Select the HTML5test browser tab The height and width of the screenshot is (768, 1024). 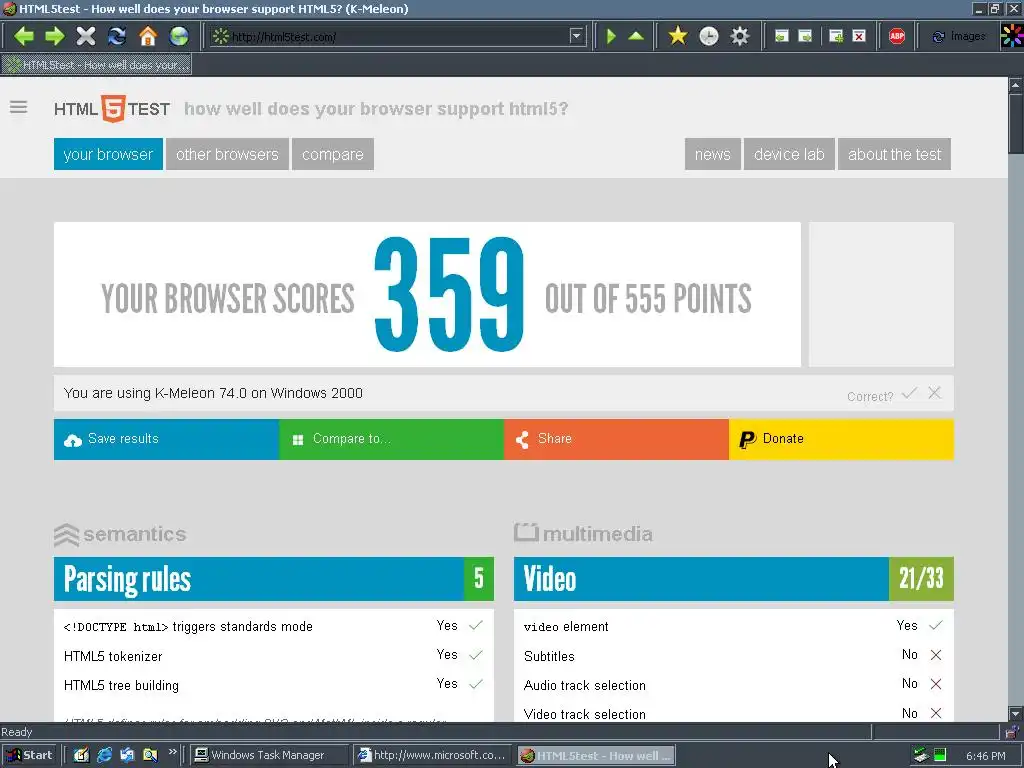tap(97, 65)
